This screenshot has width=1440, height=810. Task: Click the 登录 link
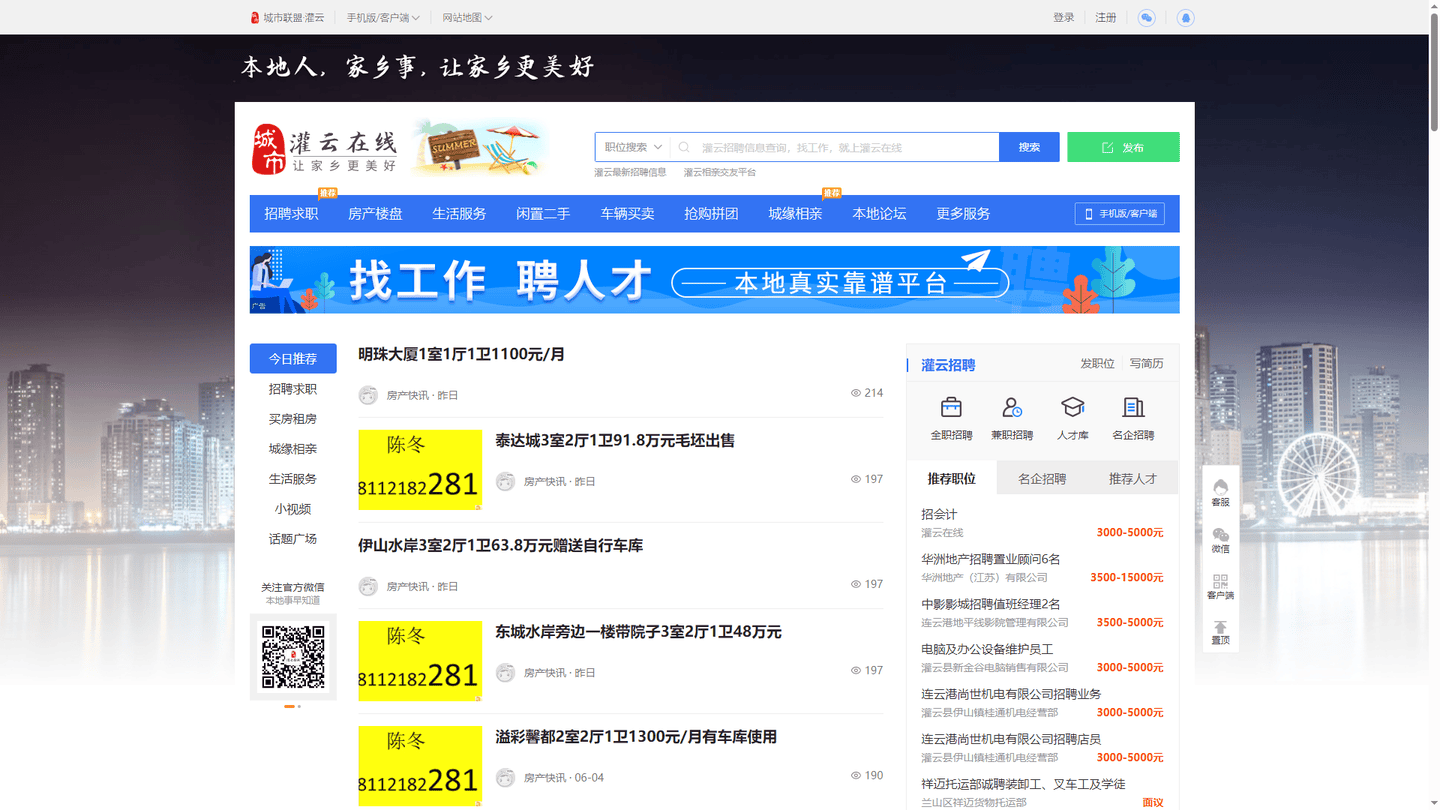[1064, 18]
